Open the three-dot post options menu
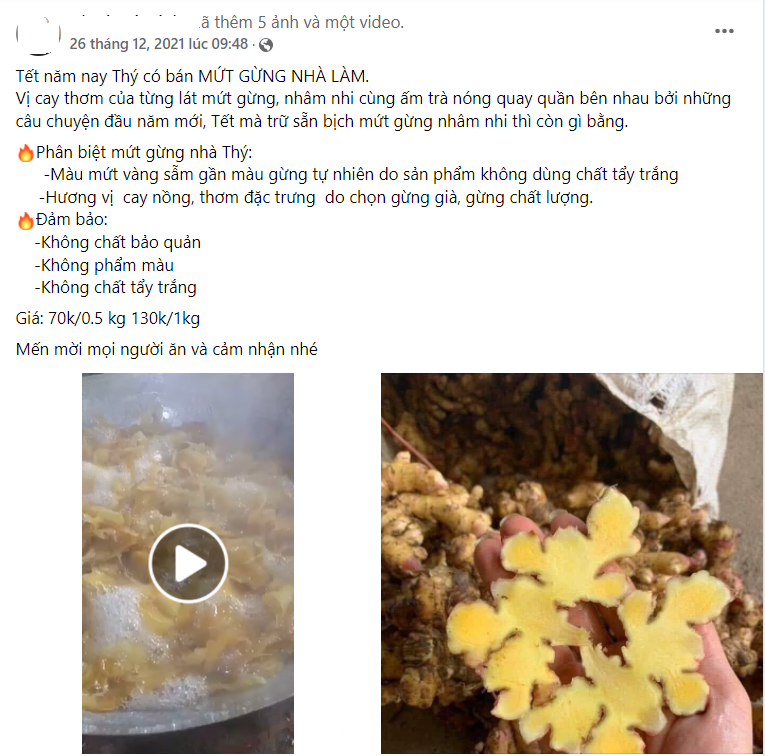 click(x=724, y=31)
